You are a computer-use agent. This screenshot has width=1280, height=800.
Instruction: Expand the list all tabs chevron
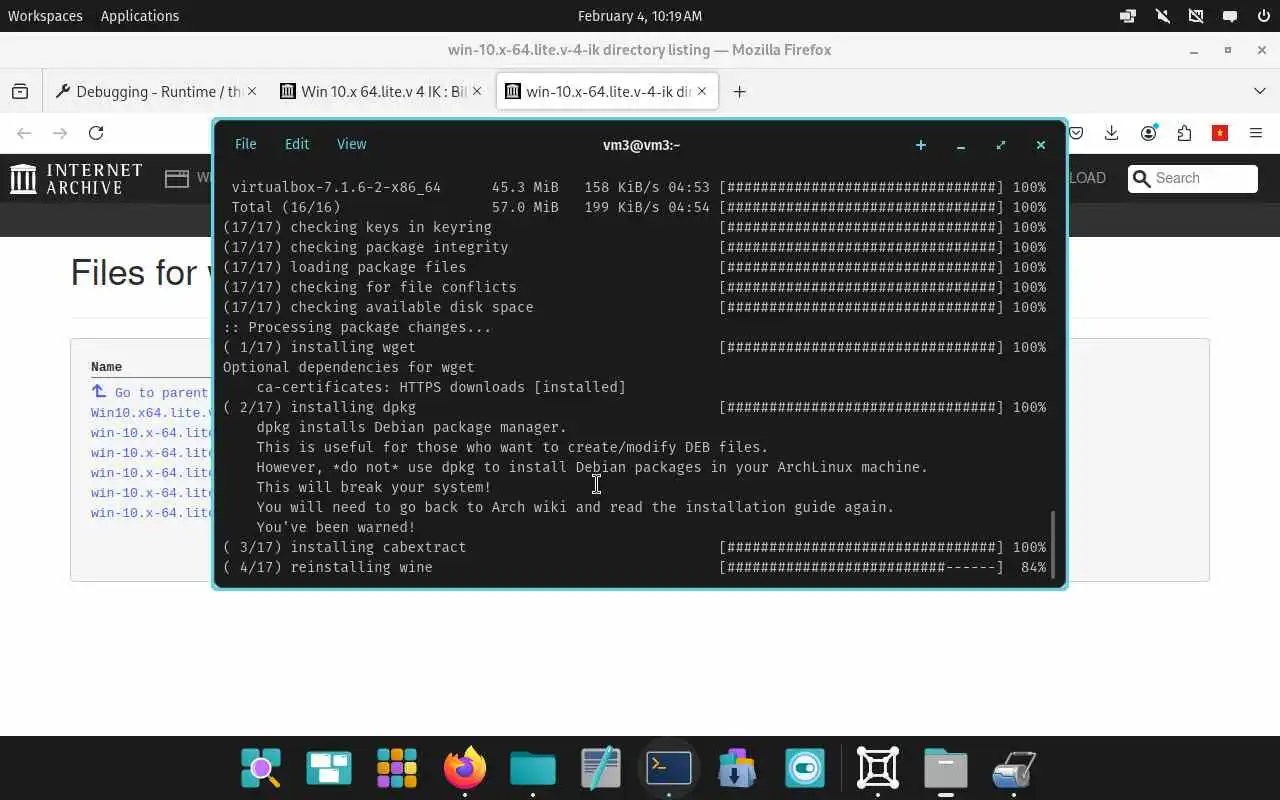coord(1259,91)
